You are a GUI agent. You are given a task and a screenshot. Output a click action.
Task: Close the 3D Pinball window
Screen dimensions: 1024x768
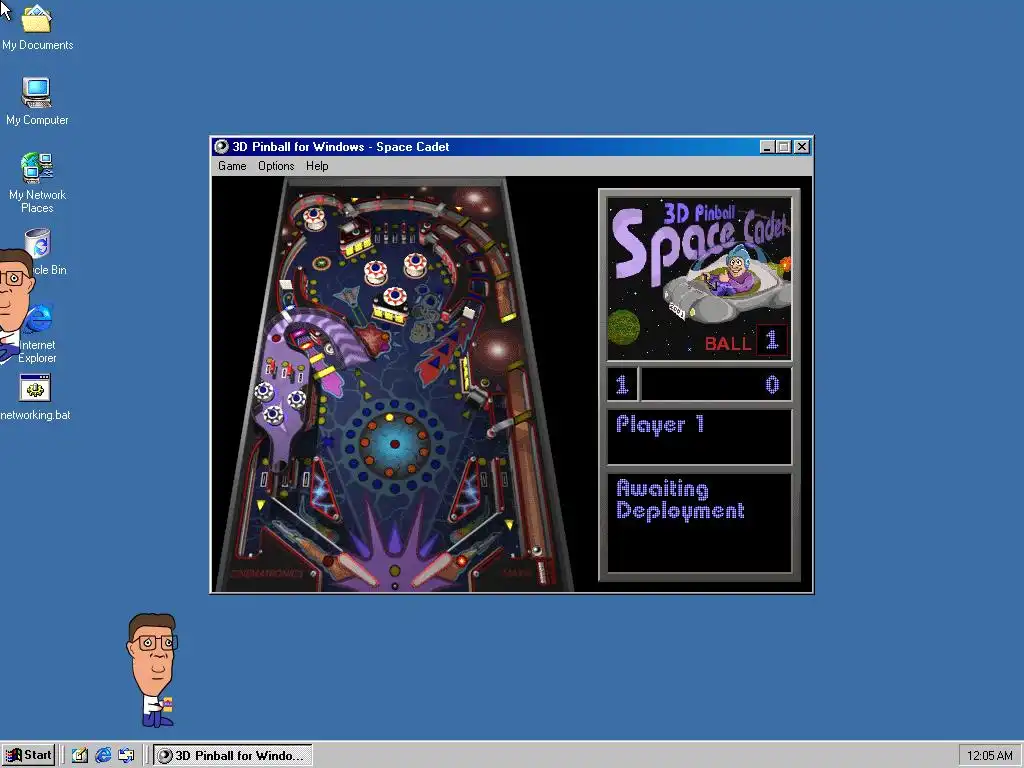tap(802, 147)
